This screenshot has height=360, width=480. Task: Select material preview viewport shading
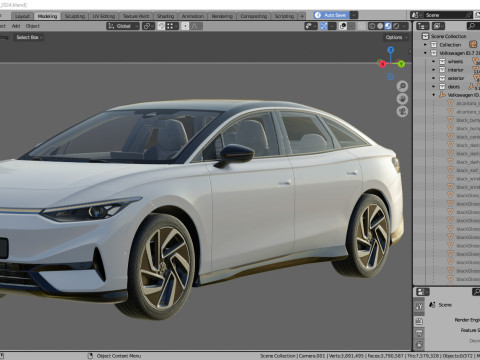tap(388, 26)
